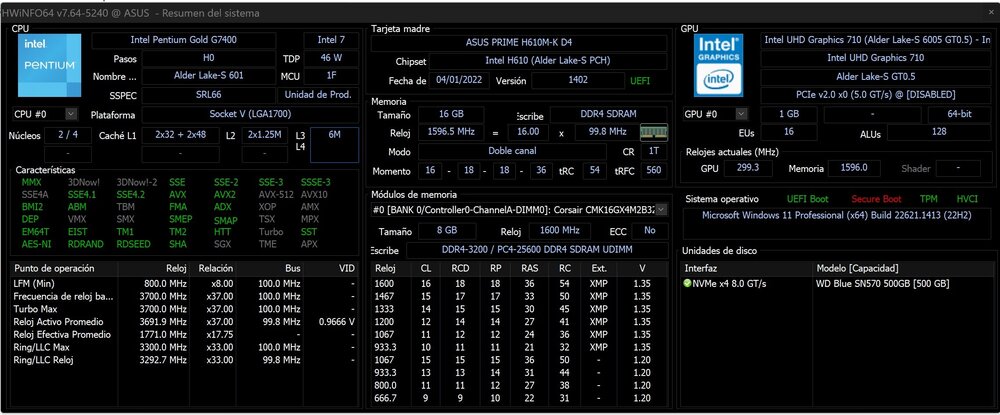
Task: Select the Turbo Max operating point row
Action: pos(184,309)
